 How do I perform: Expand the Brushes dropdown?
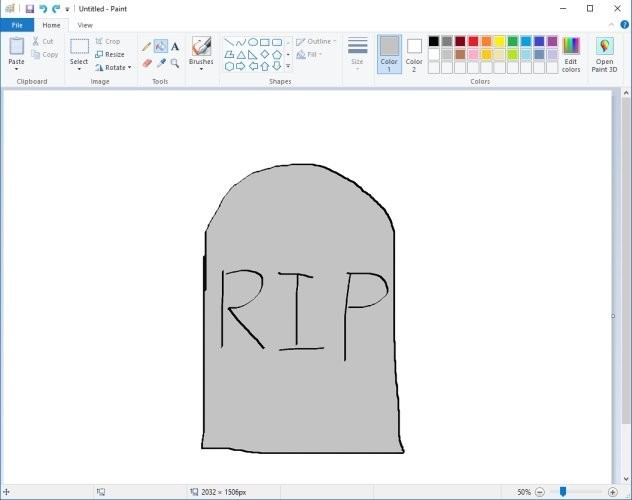(x=201, y=69)
